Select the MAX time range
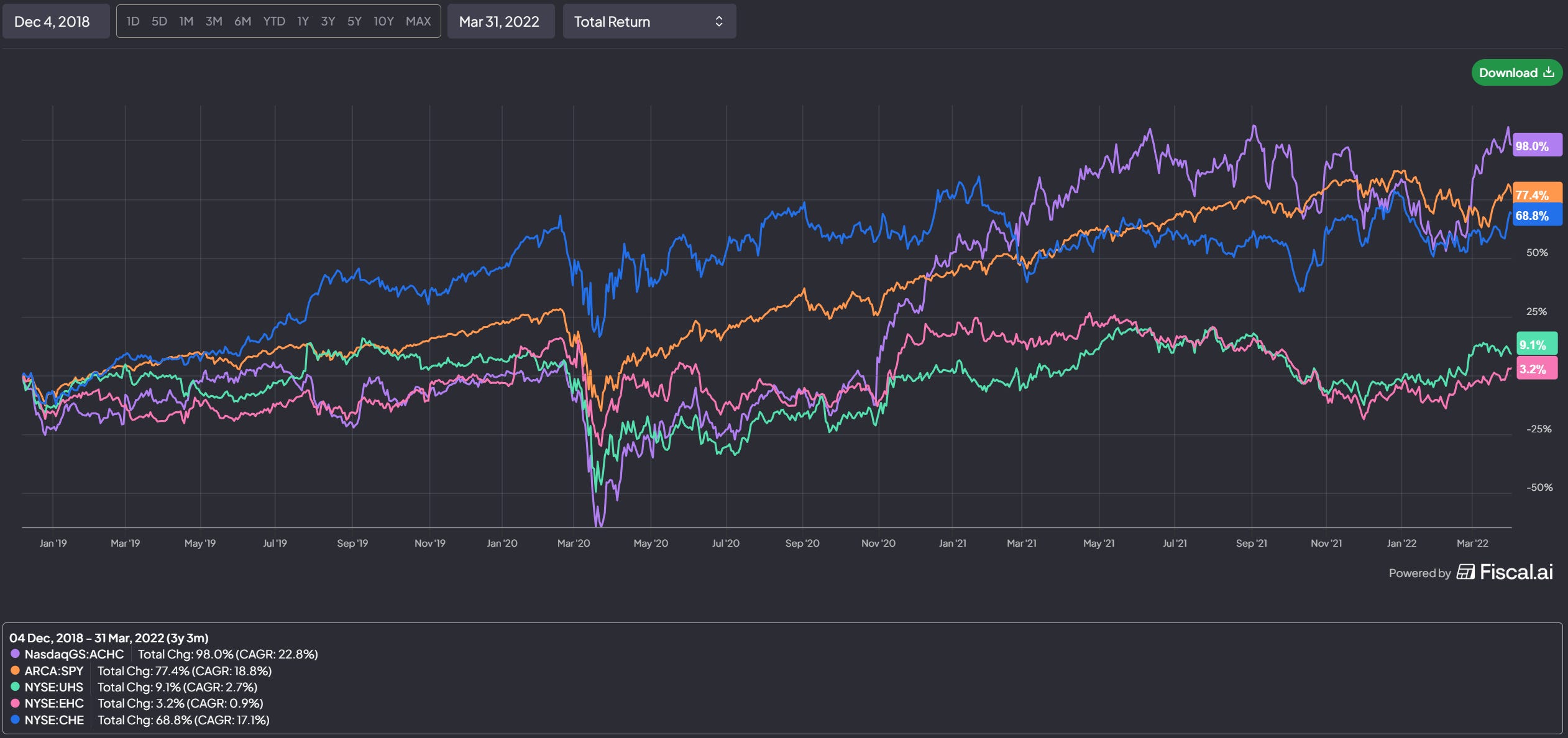The width and height of the screenshot is (1568, 738). [418, 22]
